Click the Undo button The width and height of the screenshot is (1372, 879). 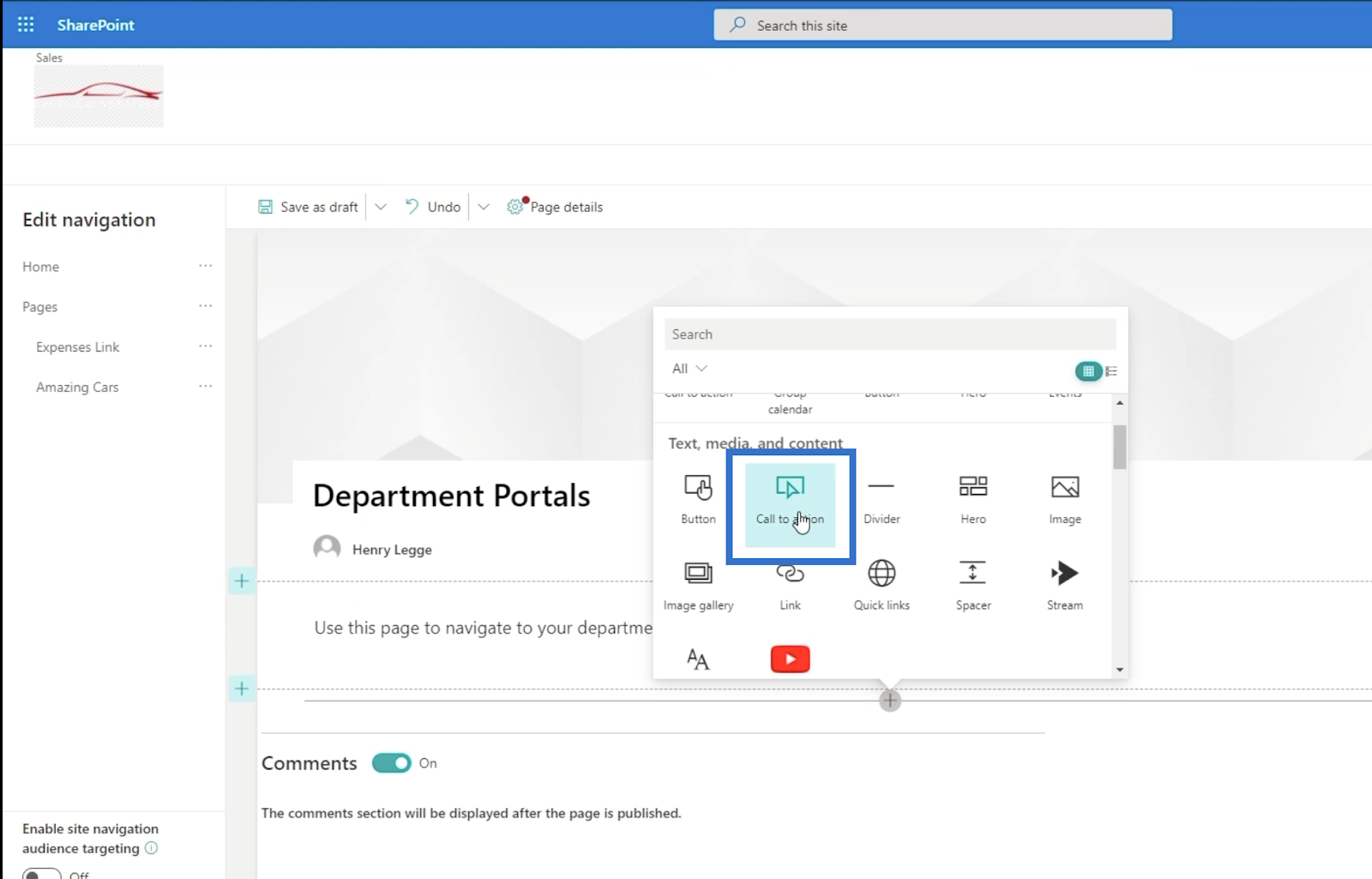(x=433, y=207)
